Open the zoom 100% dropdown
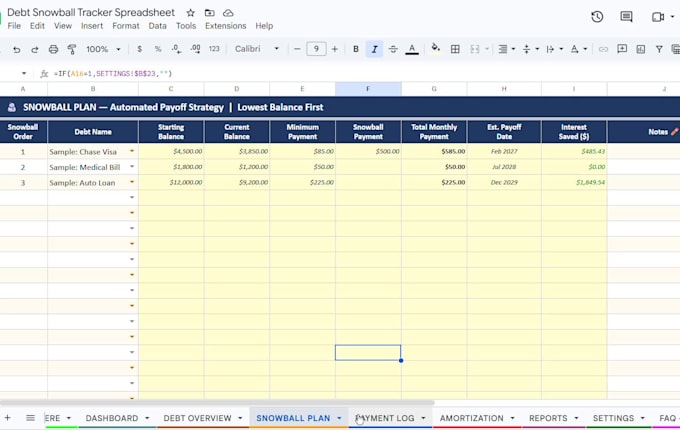 pyautogui.click(x=103, y=49)
